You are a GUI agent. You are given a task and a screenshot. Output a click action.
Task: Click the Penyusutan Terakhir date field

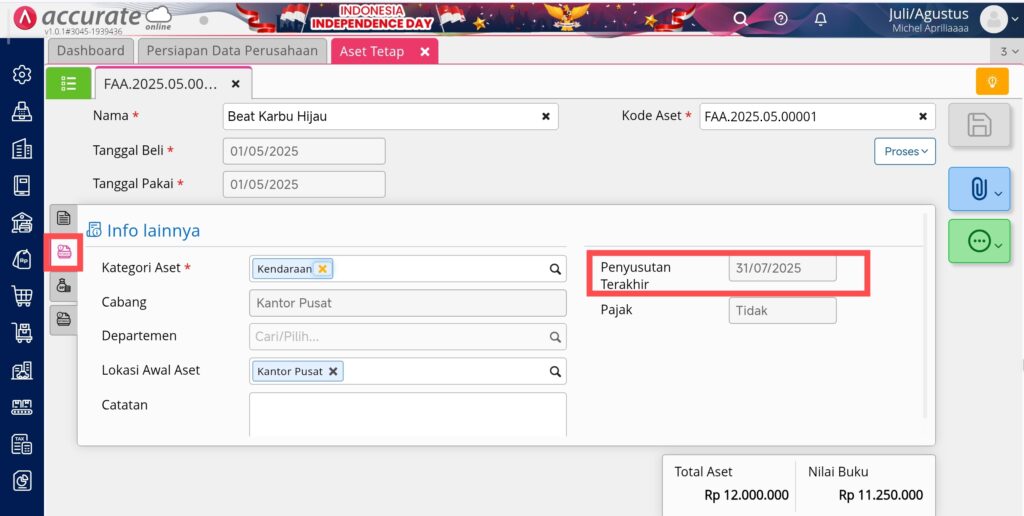782,268
